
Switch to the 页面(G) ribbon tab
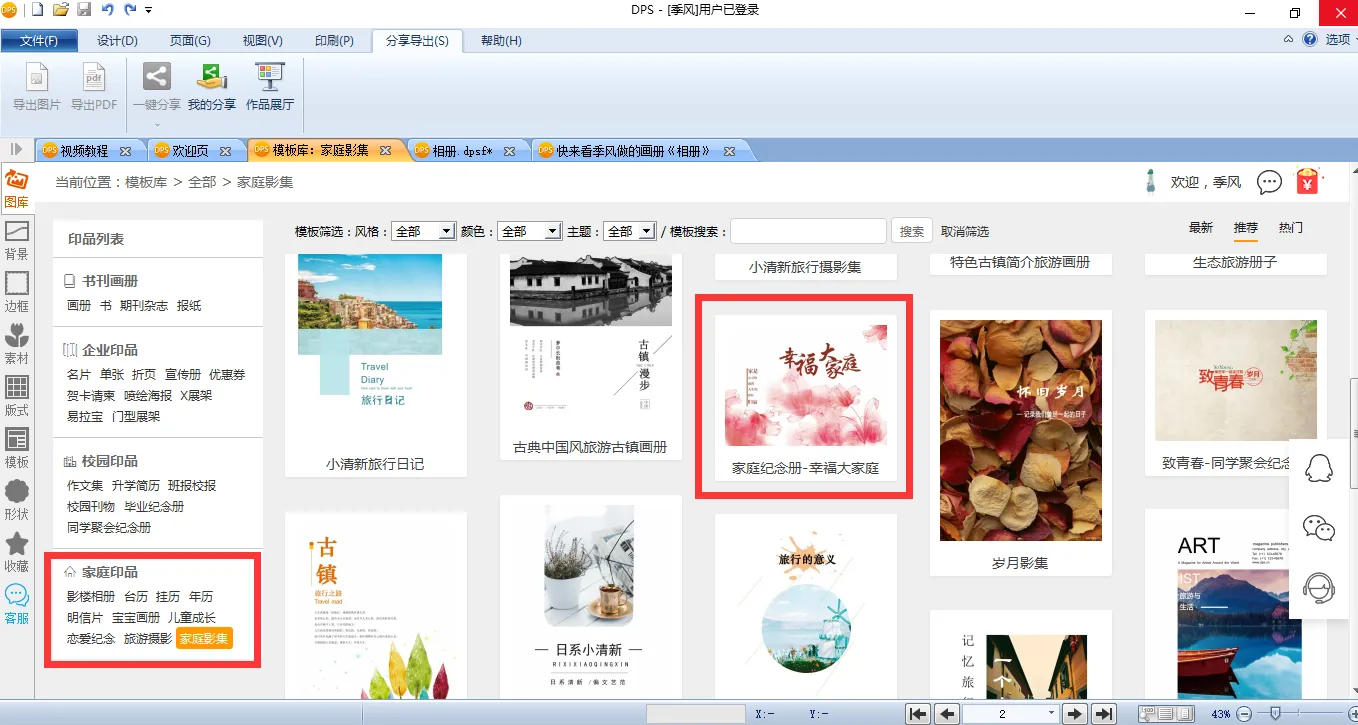(190, 41)
